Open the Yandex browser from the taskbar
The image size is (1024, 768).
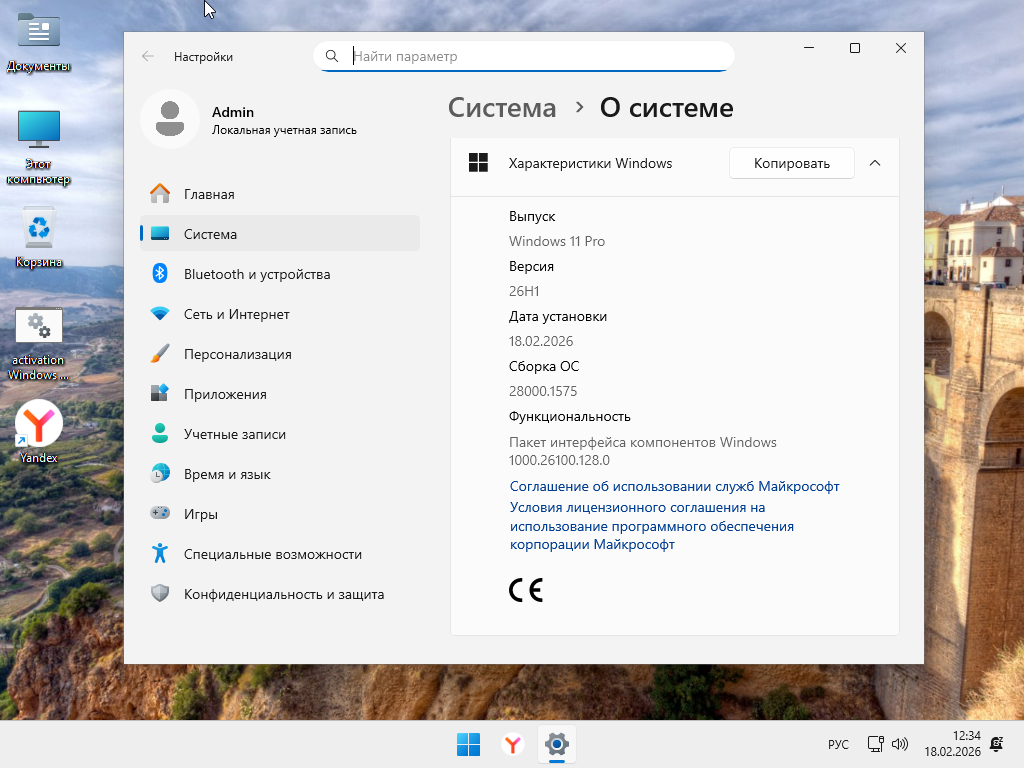[512, 744]
